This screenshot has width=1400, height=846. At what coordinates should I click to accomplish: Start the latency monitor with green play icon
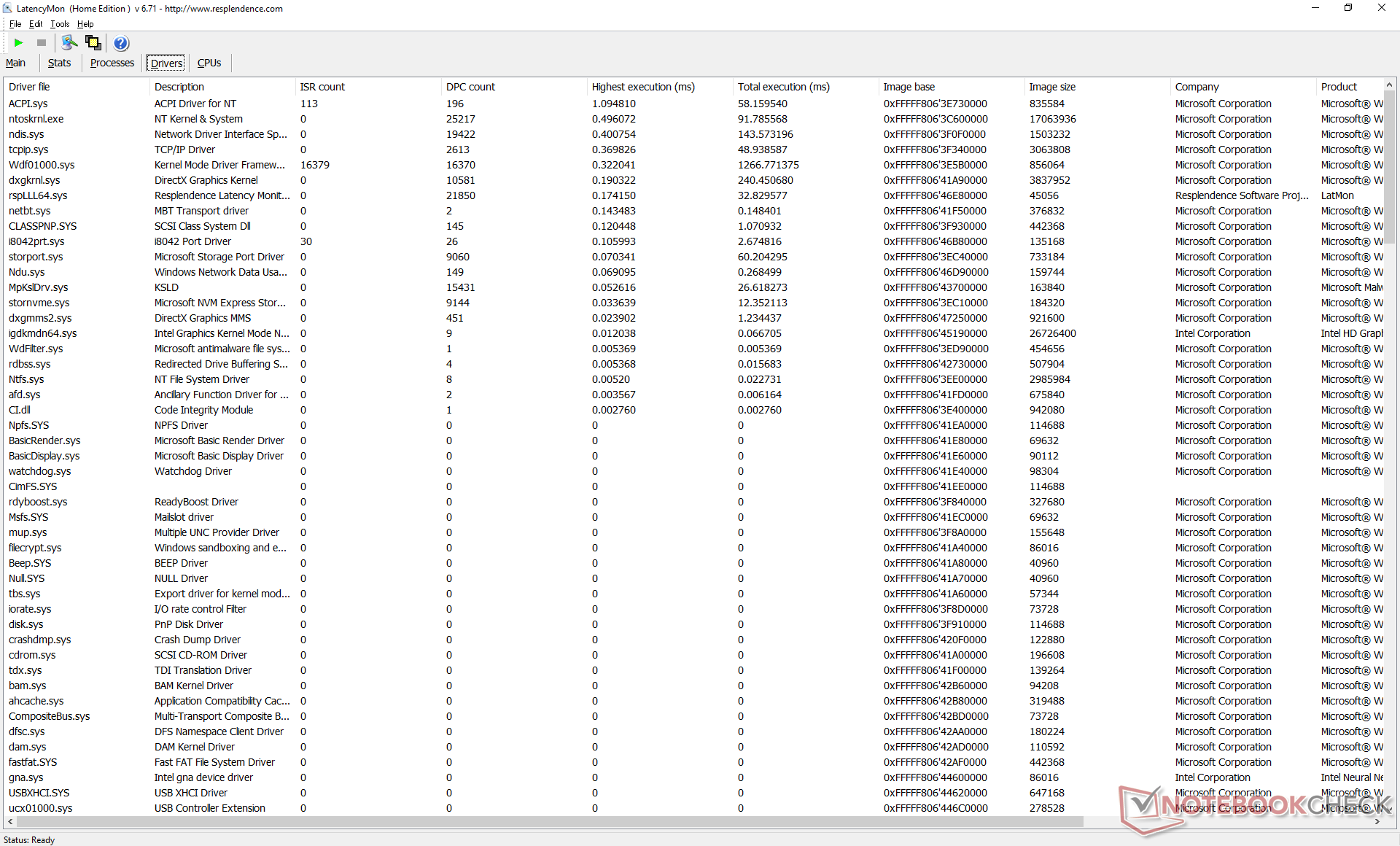click(19, 43)
